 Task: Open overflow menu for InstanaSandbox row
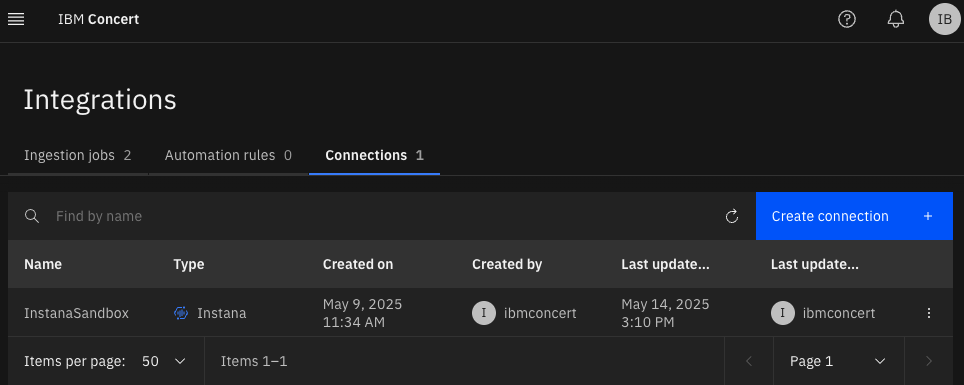coord(929,313)
